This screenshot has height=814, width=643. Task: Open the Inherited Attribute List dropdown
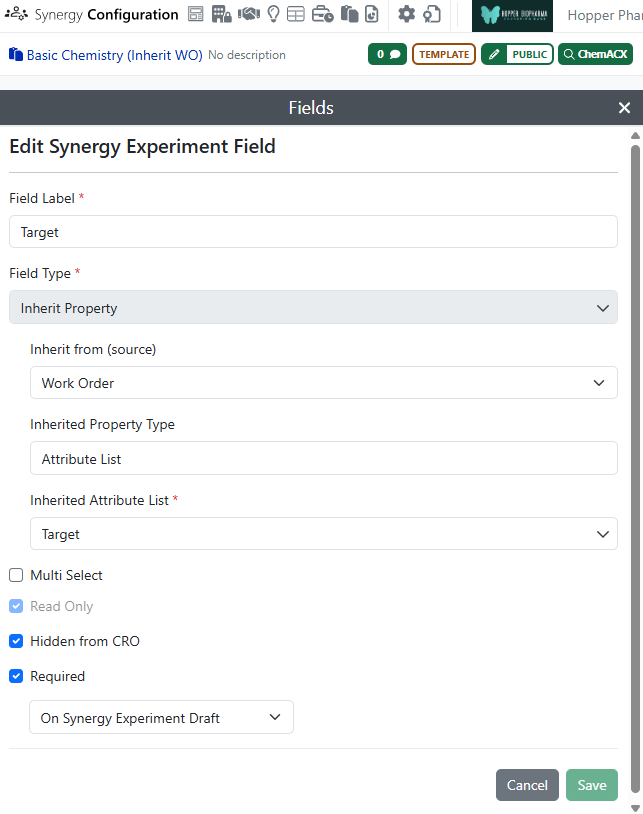(x=323, y=534)
